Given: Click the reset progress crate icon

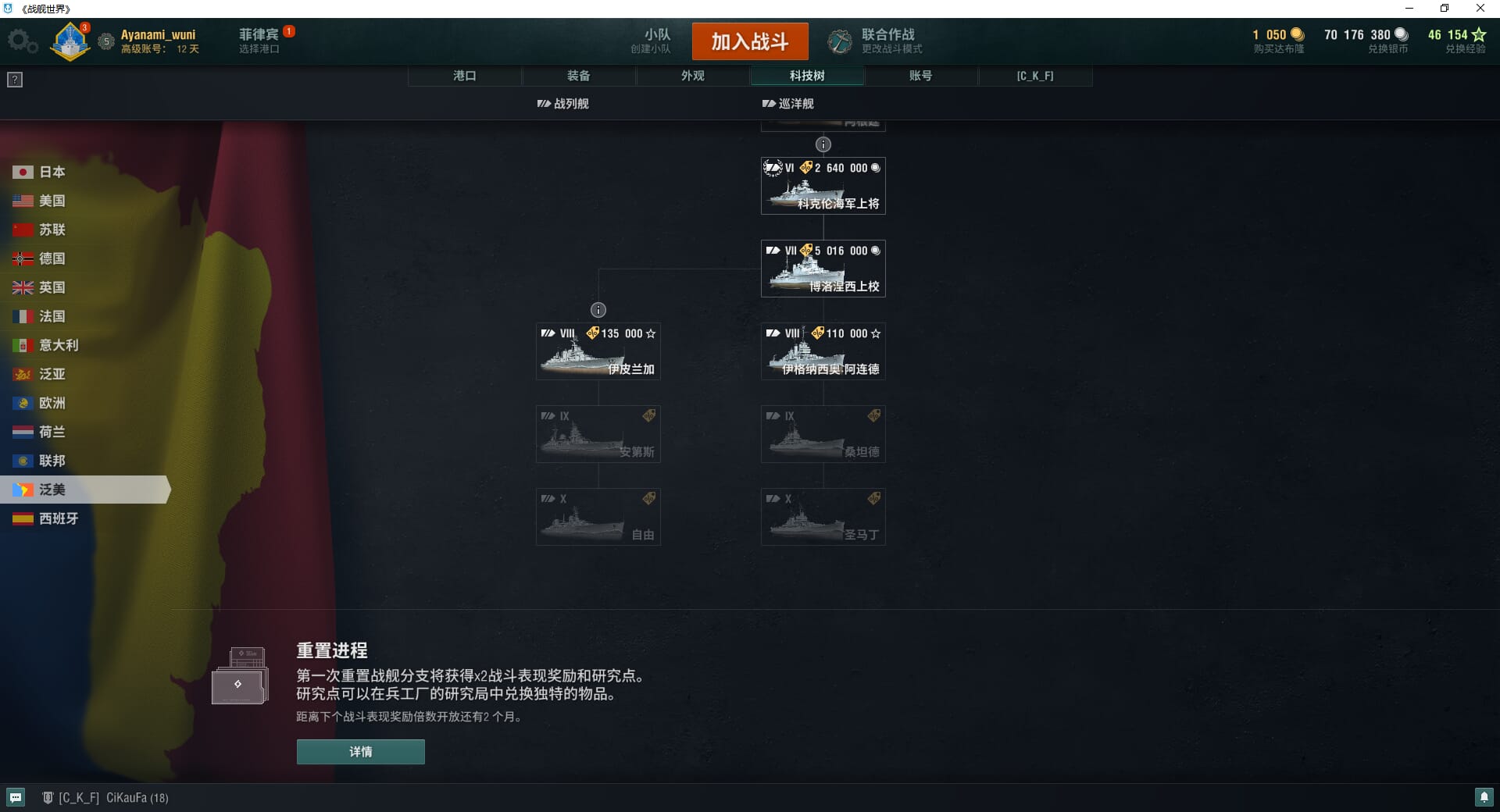Looking at the screenshot, I should (x=241, y=676).
